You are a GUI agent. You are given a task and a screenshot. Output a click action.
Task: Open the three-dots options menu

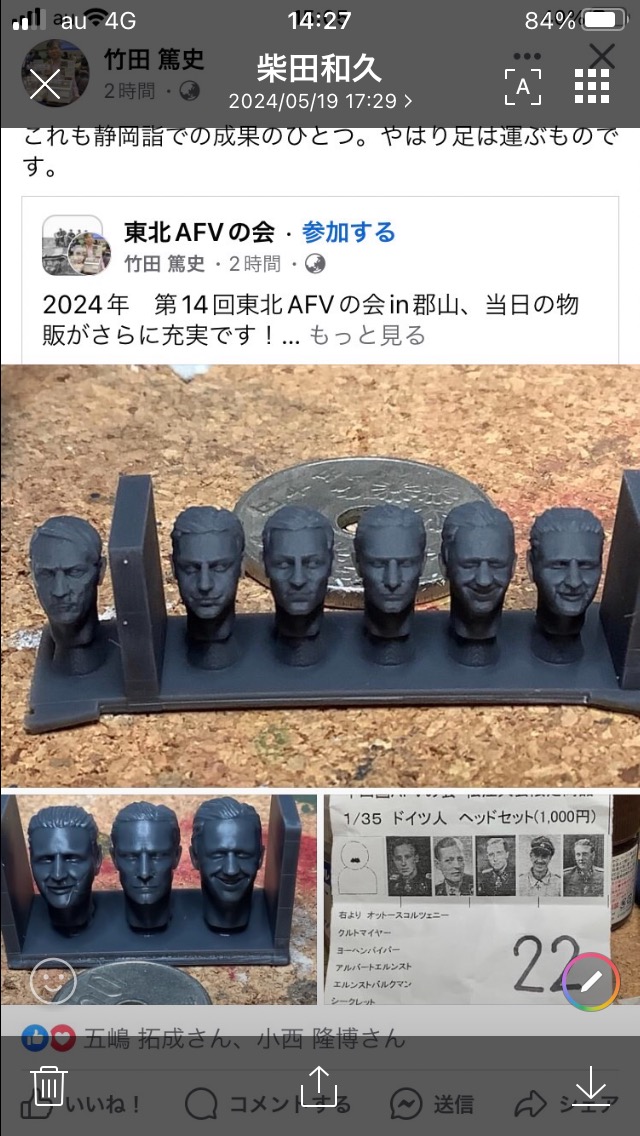click(527, 57)
